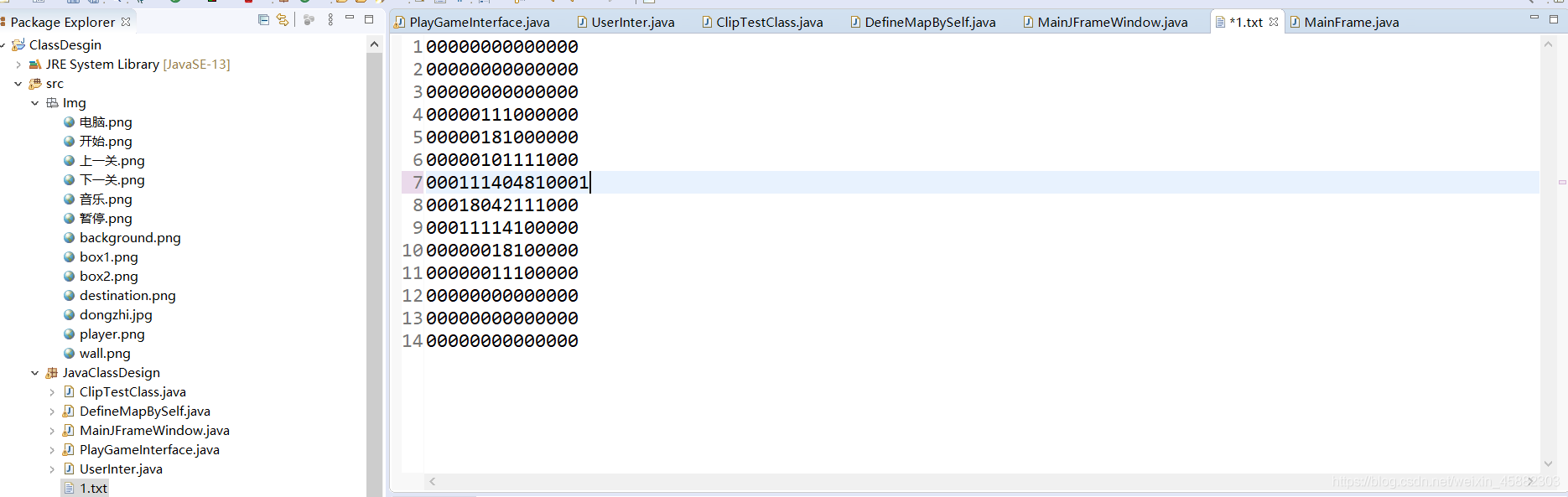Viewport: 1568px width, 497px height.
Task: Select 暂停.png file
Action: click(106, 219)
